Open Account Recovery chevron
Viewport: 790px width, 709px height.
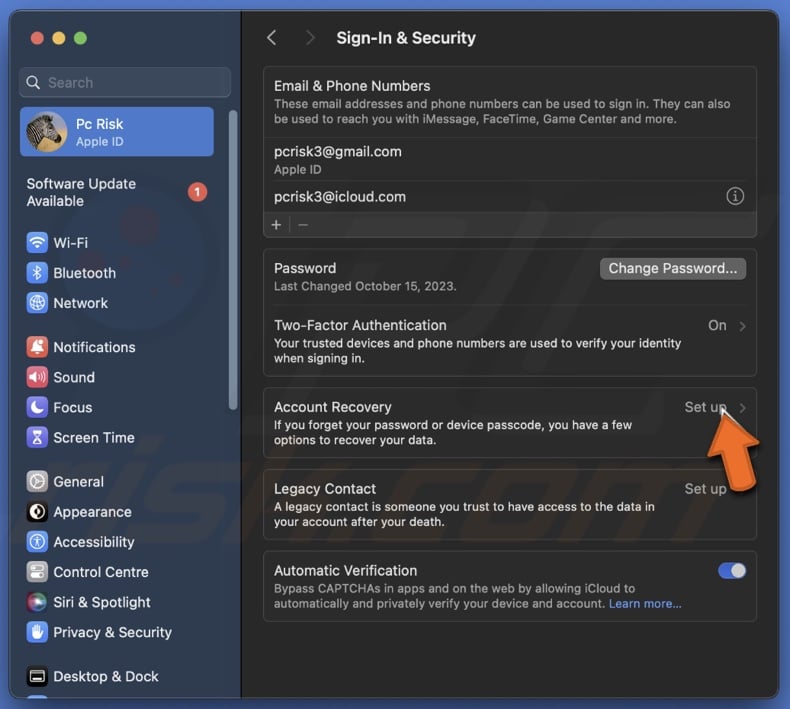[x=742, y=408]
